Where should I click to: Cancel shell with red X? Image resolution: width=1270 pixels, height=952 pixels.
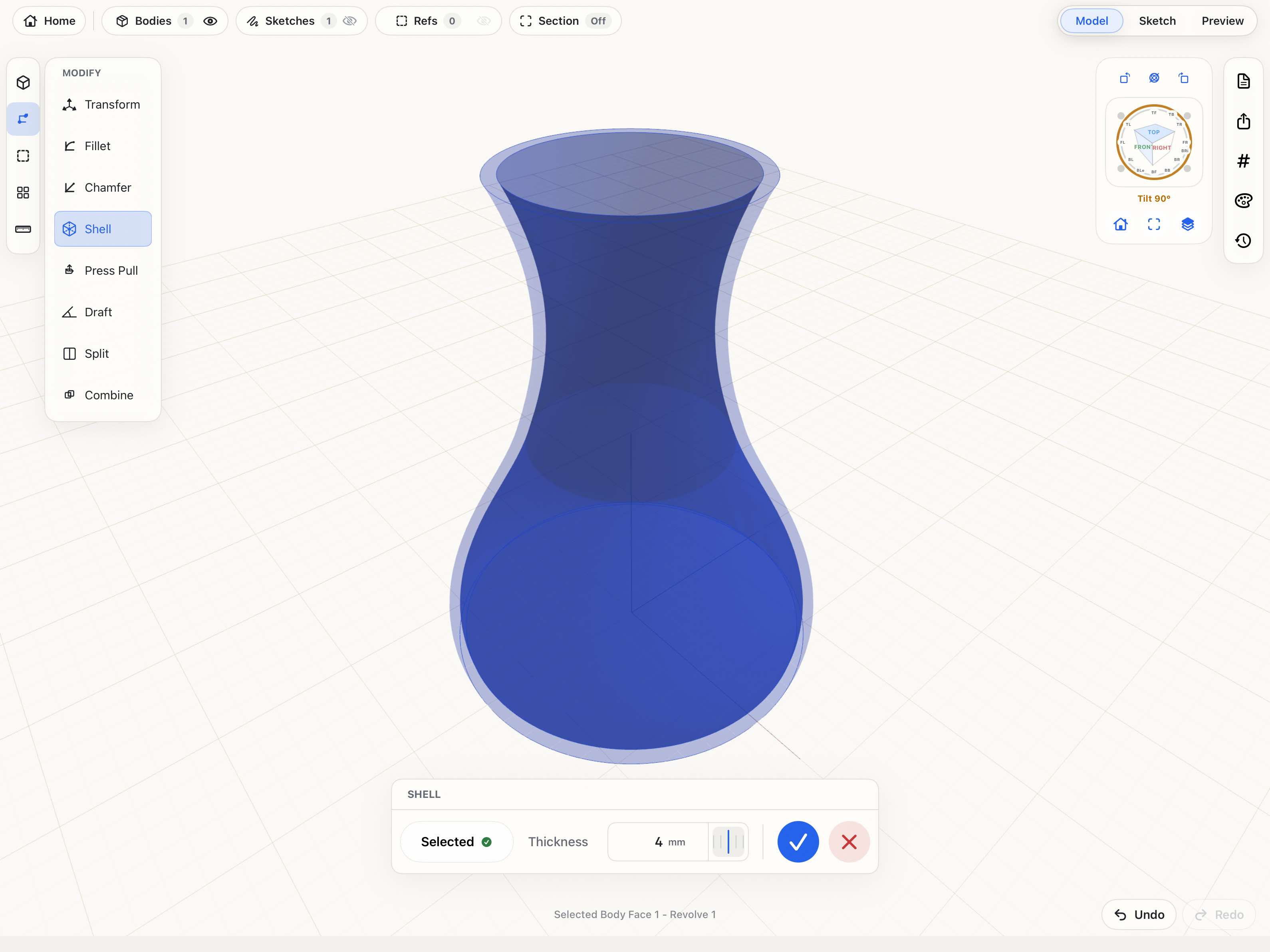click(x=849, y=842)
